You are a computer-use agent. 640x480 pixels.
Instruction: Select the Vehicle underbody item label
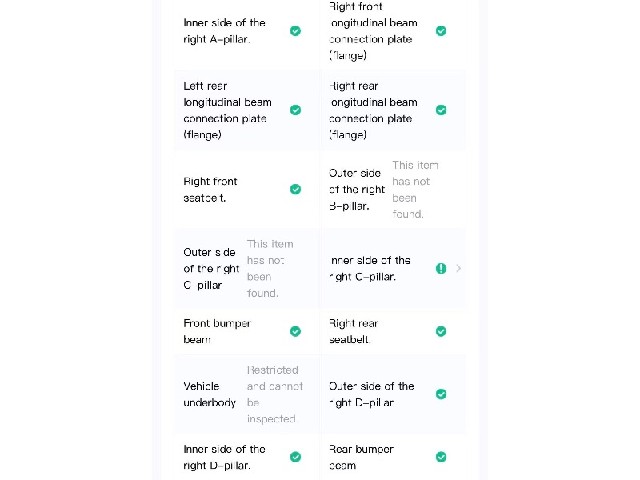[209, 394]
